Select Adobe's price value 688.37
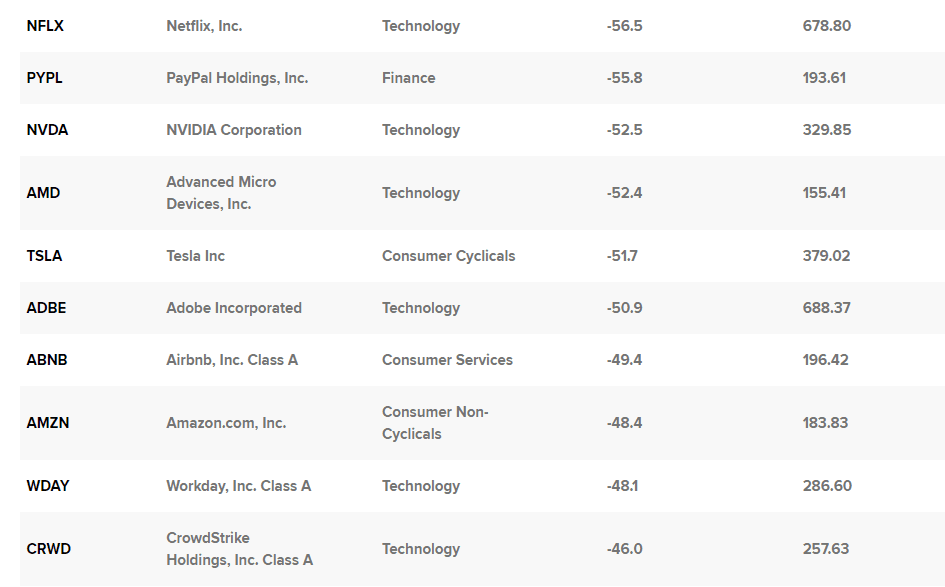Viewport: 945px width, 587px height. click(x=826, y=308)
